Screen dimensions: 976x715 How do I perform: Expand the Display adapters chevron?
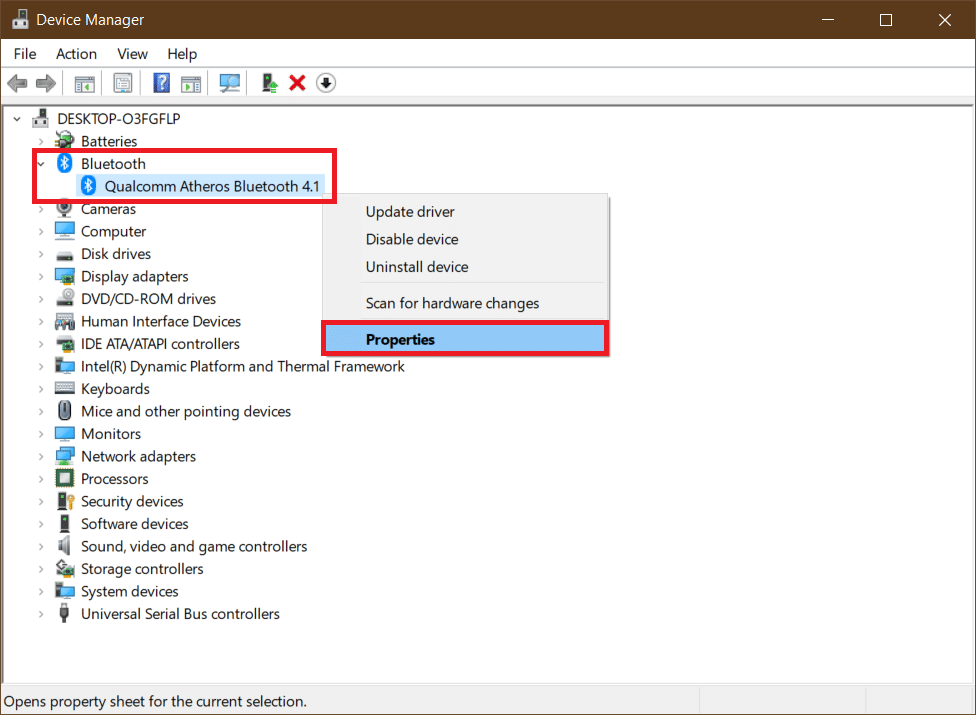pyautogui.click(x=41, y=276)
